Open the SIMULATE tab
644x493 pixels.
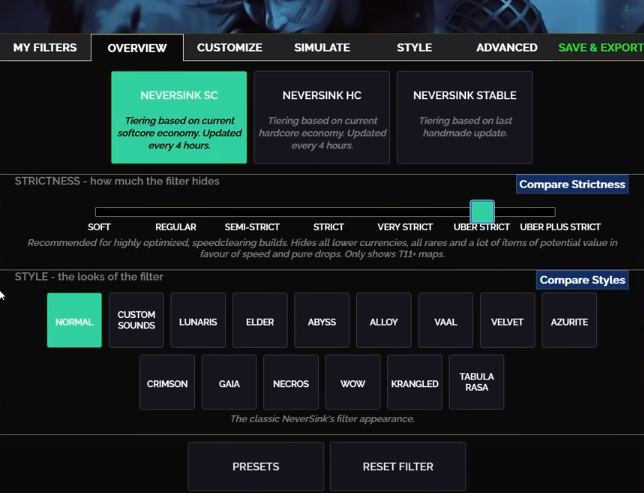pyautogui.click(x=322, y=48)
